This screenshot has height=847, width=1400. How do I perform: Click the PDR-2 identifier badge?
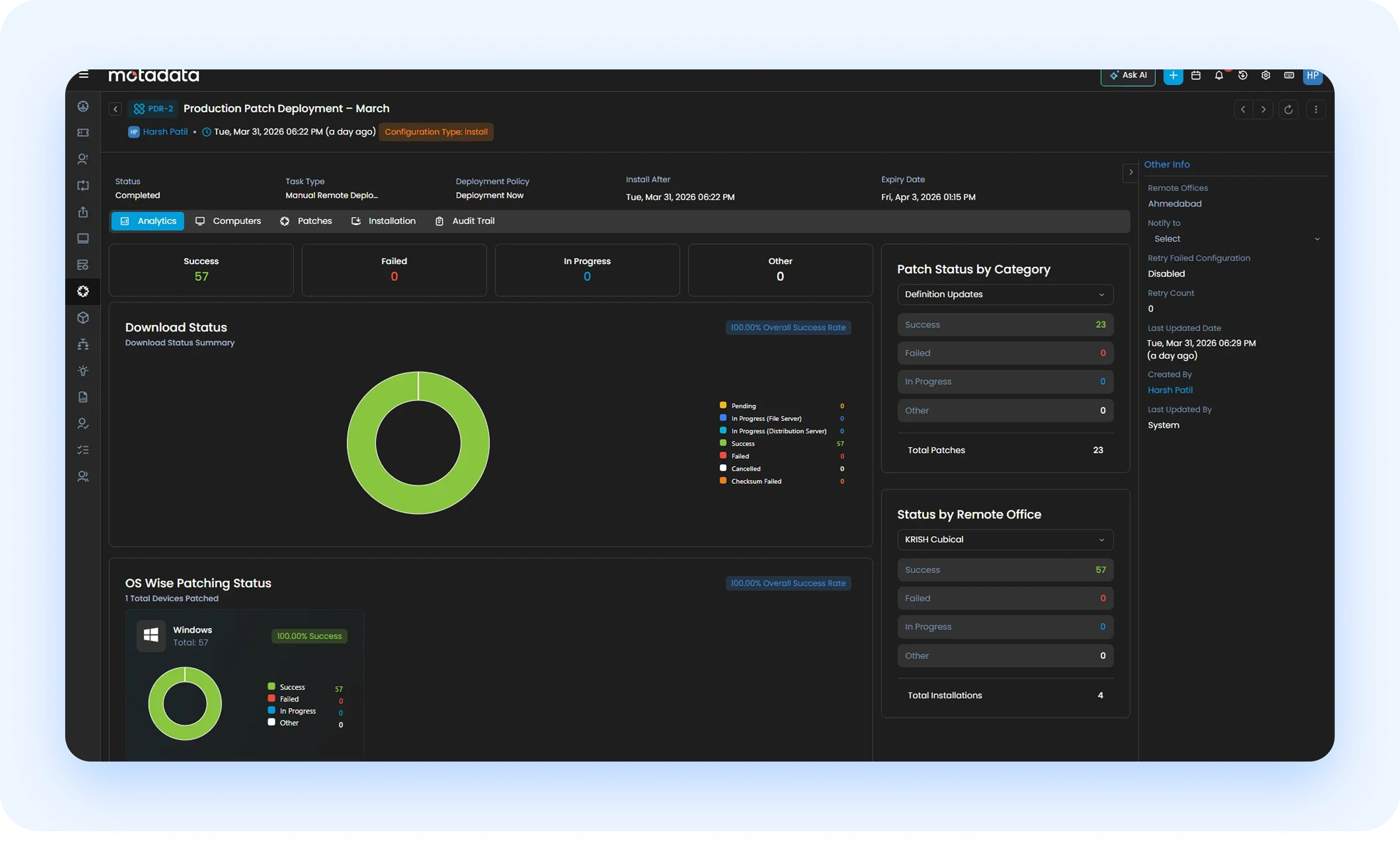(153, 108)
